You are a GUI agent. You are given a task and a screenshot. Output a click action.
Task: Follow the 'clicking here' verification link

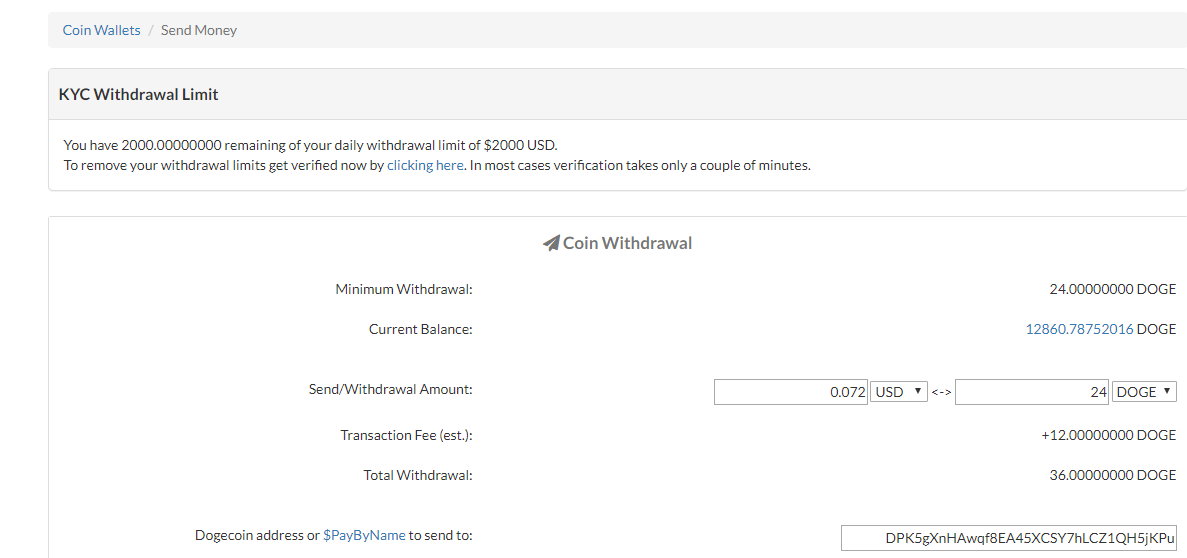(x=425, y=165)
